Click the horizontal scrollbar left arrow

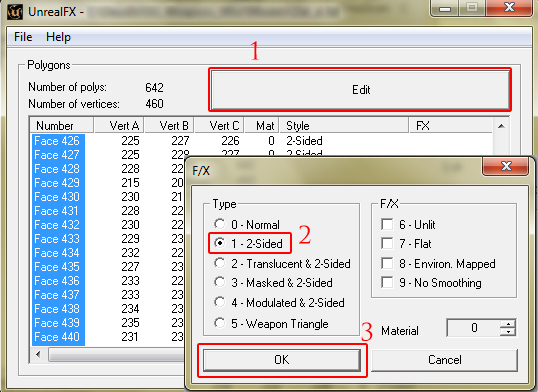pos(38,354)
